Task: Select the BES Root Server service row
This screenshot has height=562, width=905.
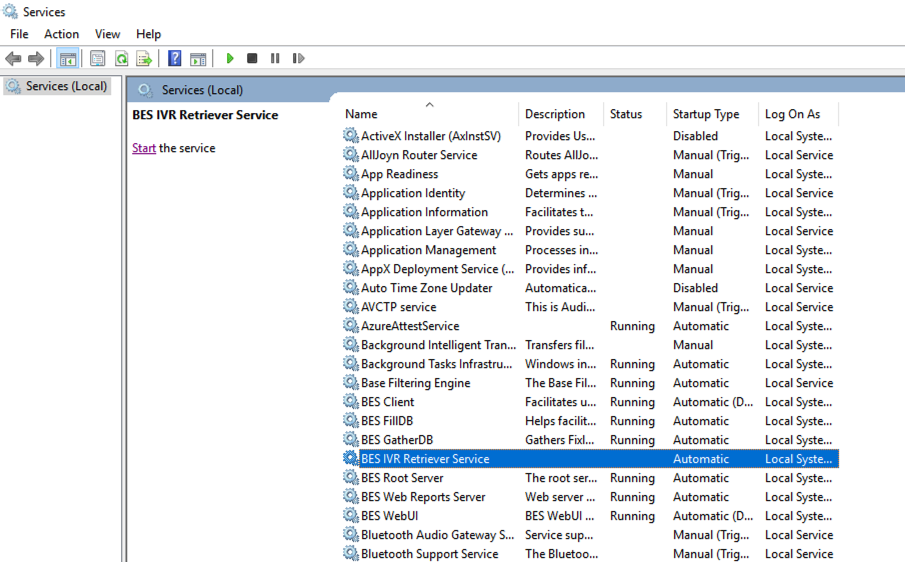Action: (x=402, y=478)
